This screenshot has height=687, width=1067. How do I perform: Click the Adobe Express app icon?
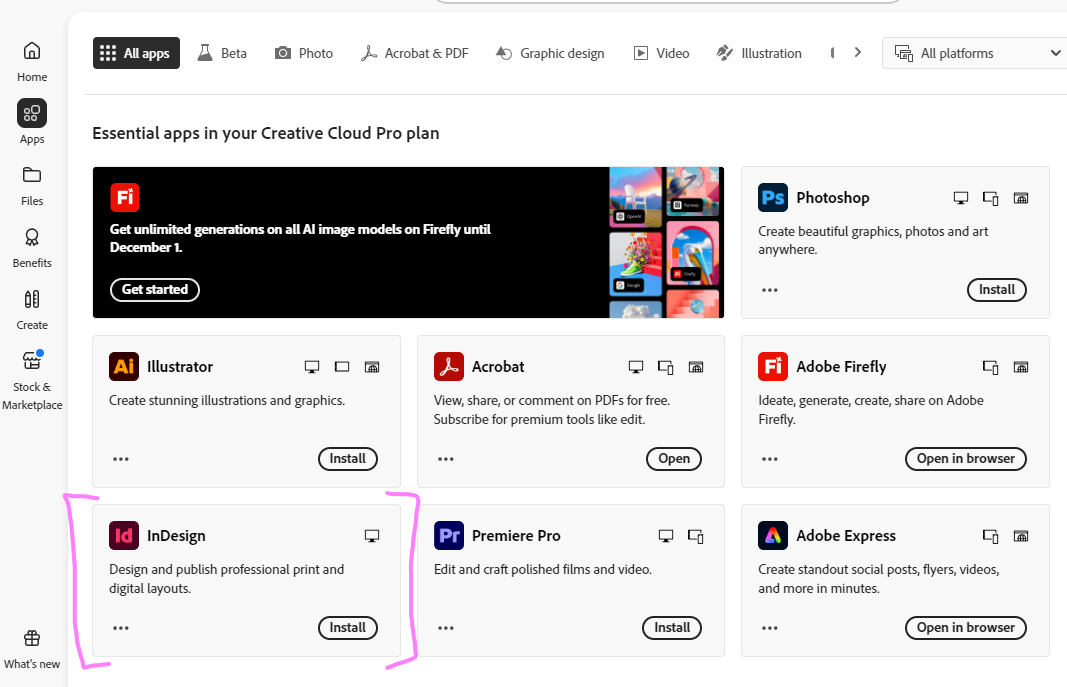772,536
